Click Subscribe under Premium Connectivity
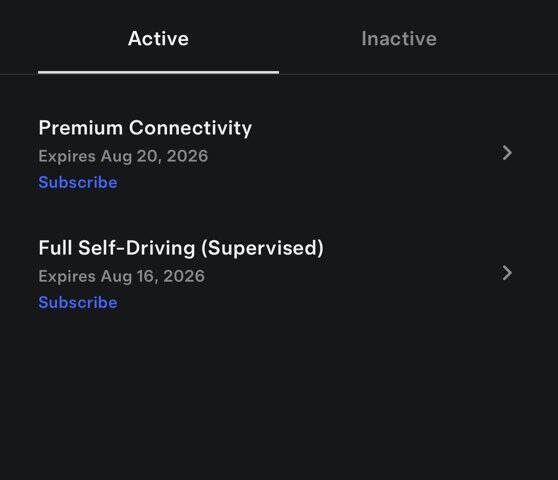The image size is (558, 480). (78, 183)
